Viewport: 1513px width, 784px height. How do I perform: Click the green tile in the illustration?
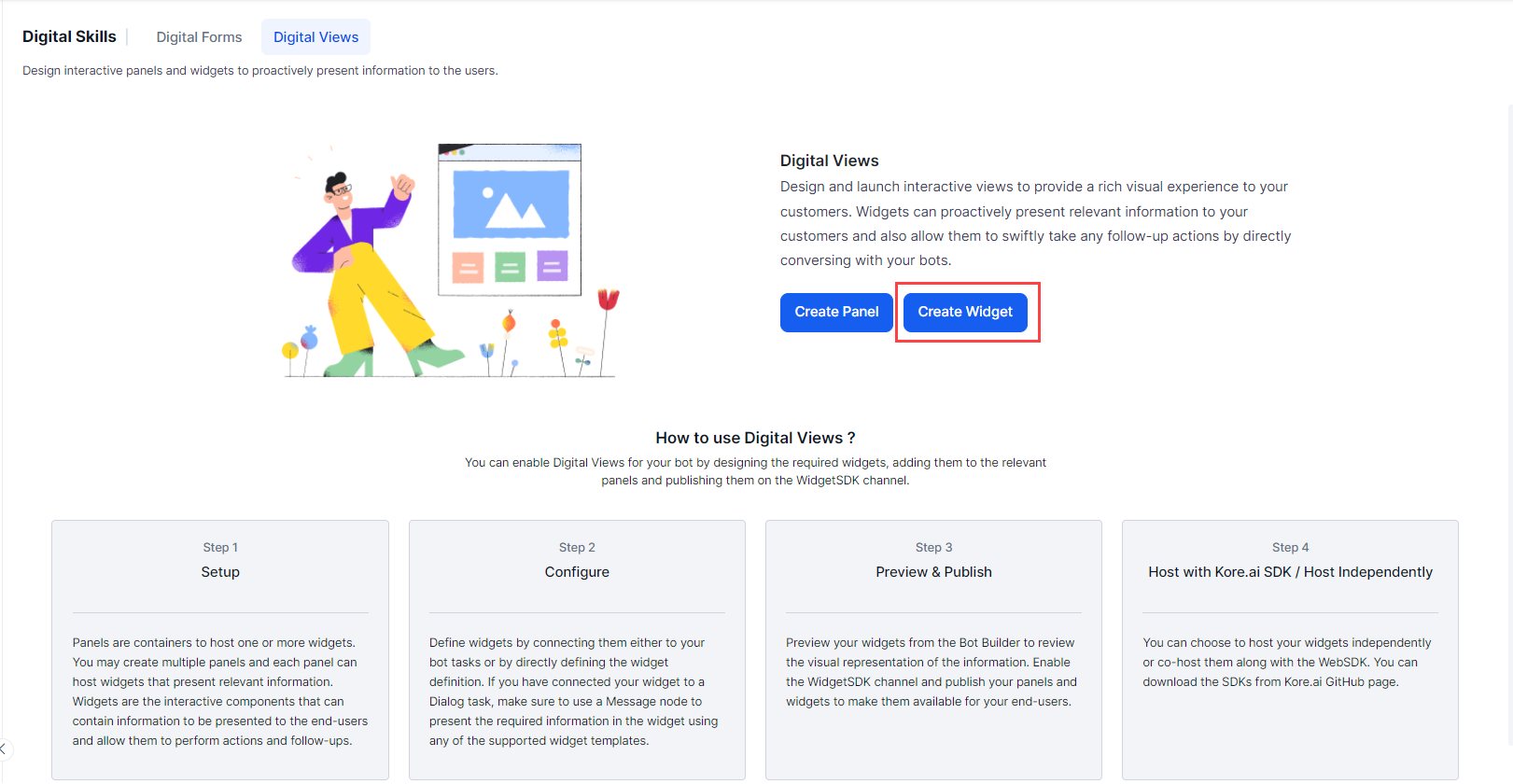click(510, 268)
